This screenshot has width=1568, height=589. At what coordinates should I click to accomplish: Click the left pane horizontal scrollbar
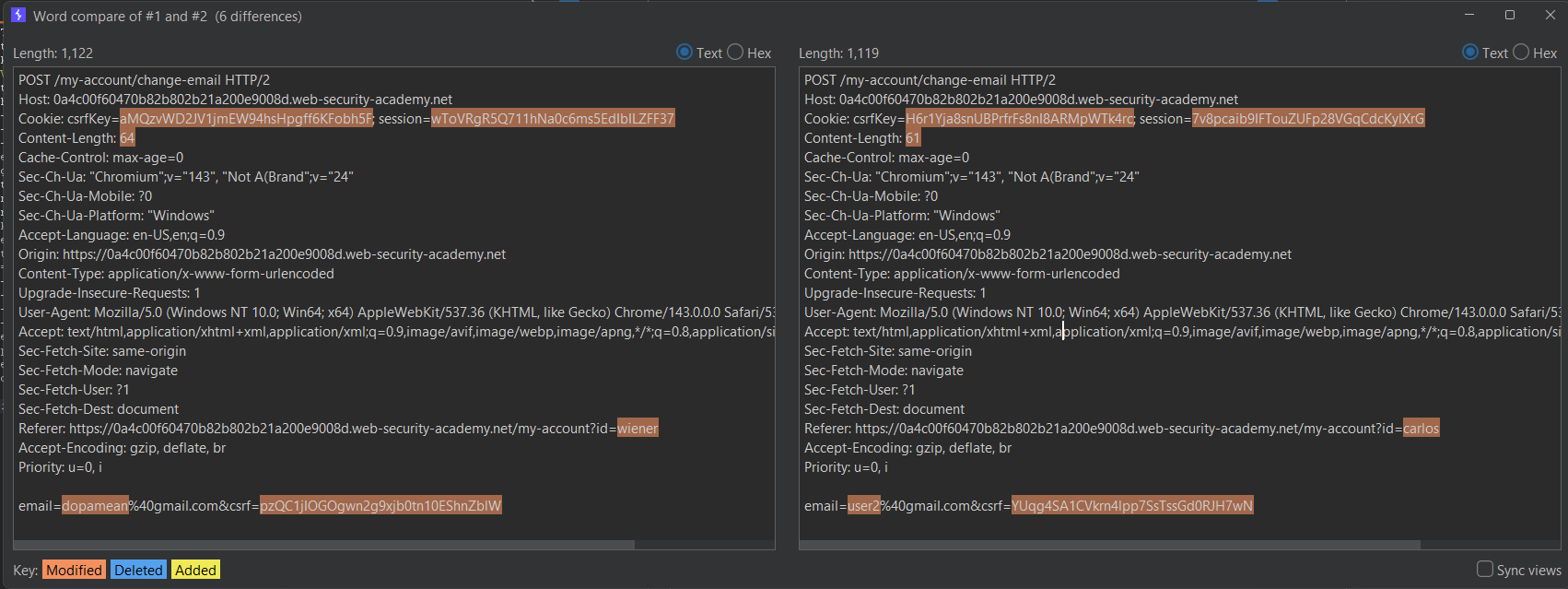[324, 545]
